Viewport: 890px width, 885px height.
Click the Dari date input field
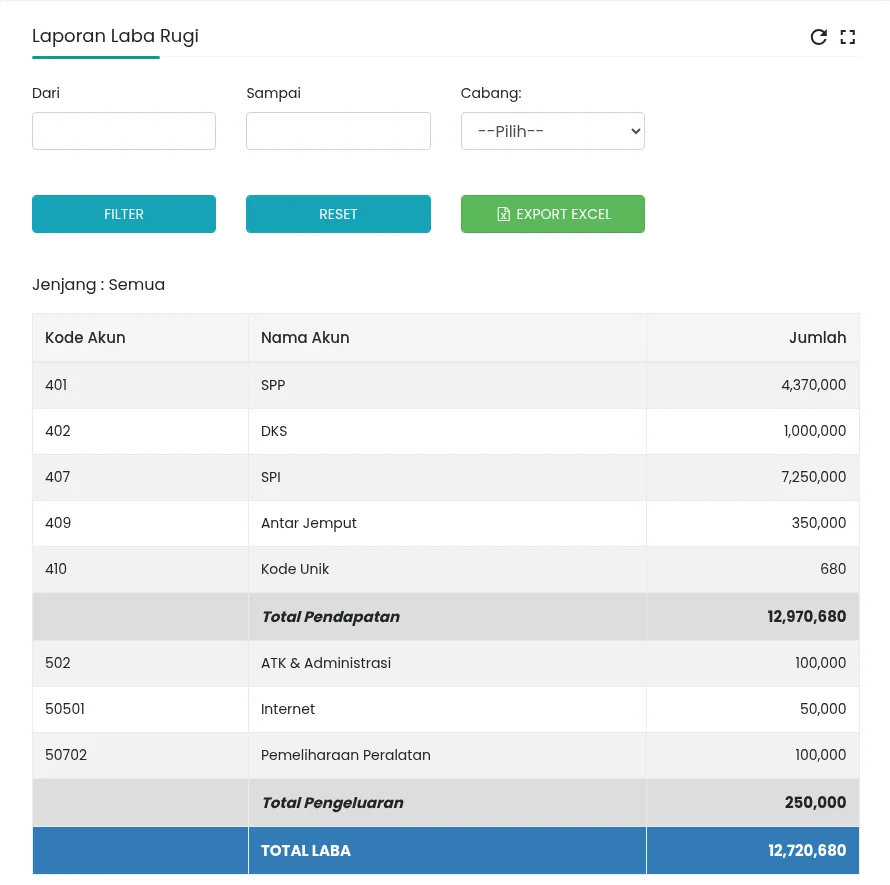tap(124, 131)
